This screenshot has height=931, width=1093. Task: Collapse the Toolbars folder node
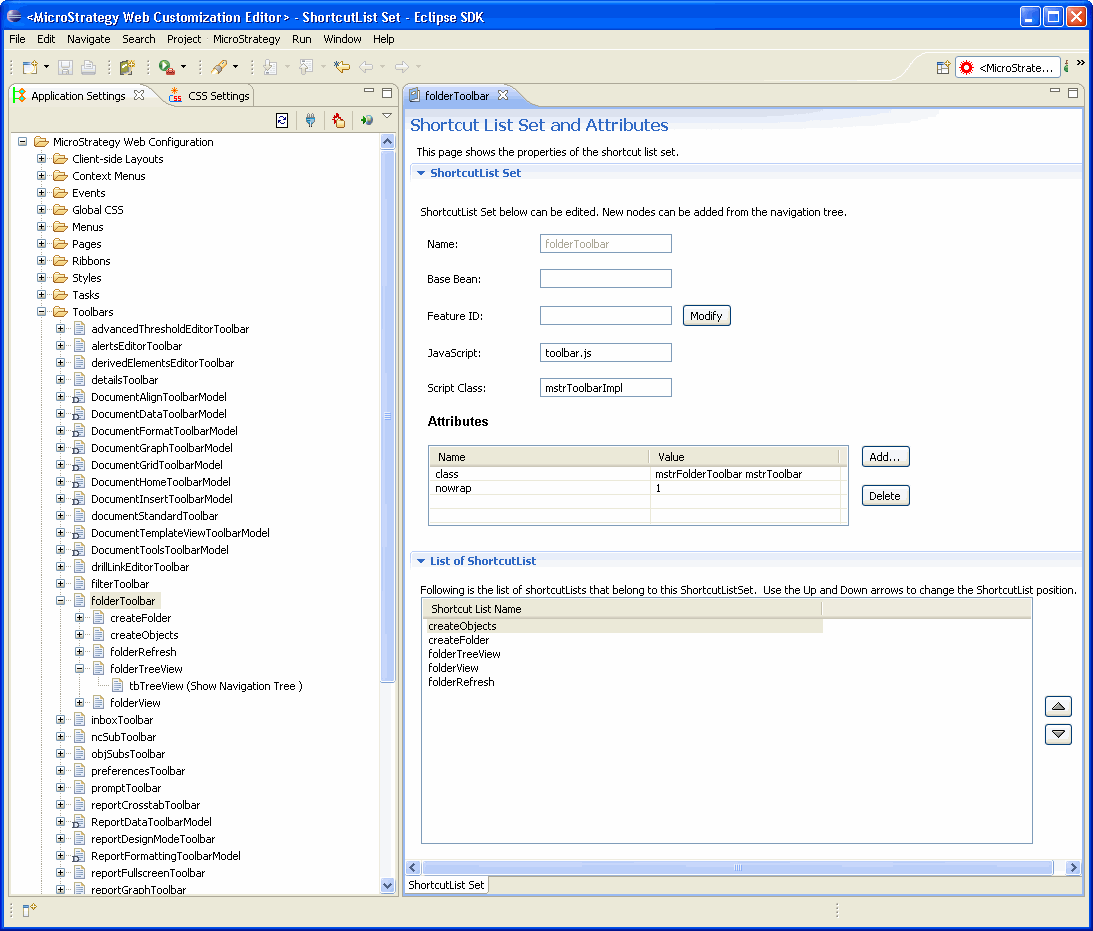pyautogui.click(x=42, y=311)
